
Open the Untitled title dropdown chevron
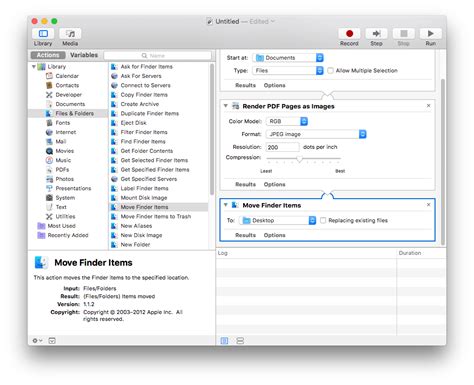click(x=272, y=21)
